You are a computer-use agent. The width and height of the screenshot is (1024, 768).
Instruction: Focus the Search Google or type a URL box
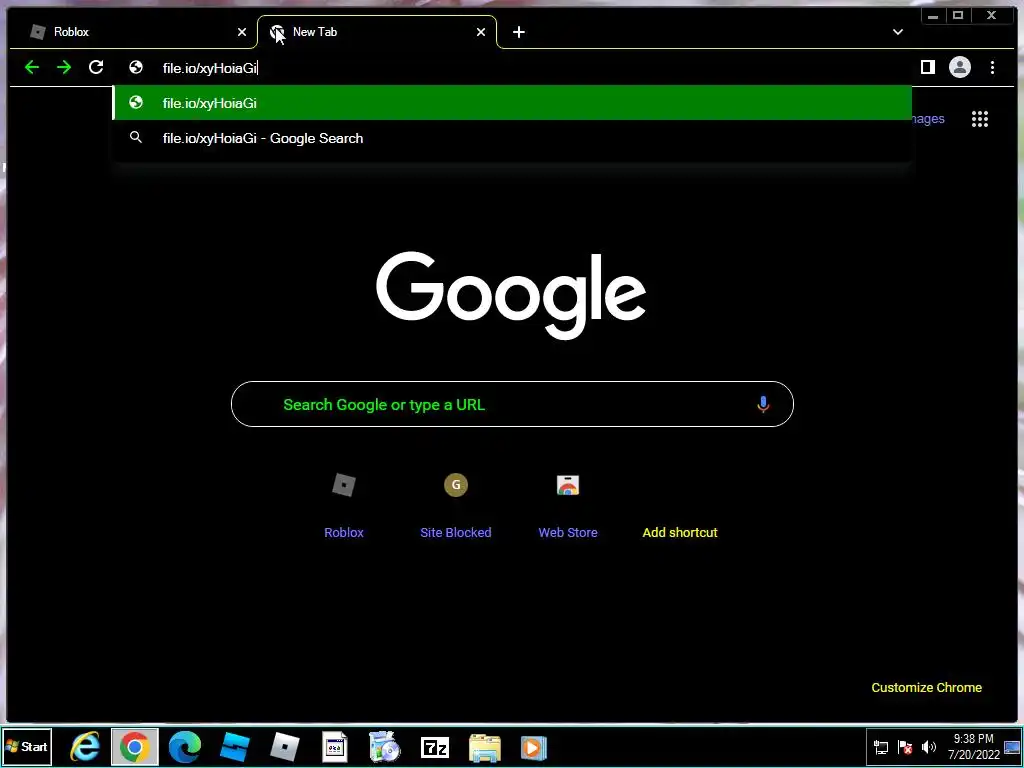tap(512, 404)
